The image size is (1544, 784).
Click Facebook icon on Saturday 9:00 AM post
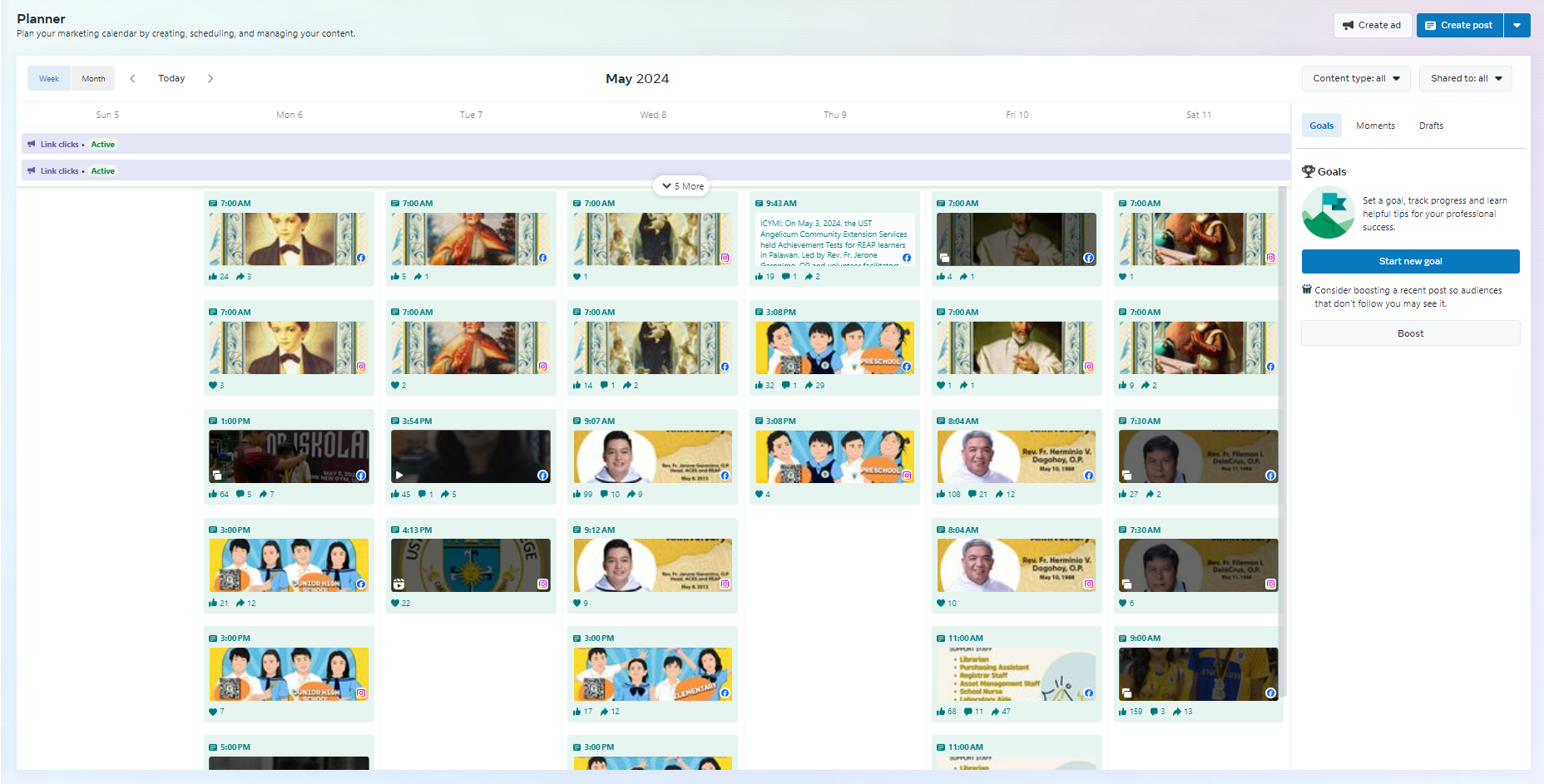1270,693
